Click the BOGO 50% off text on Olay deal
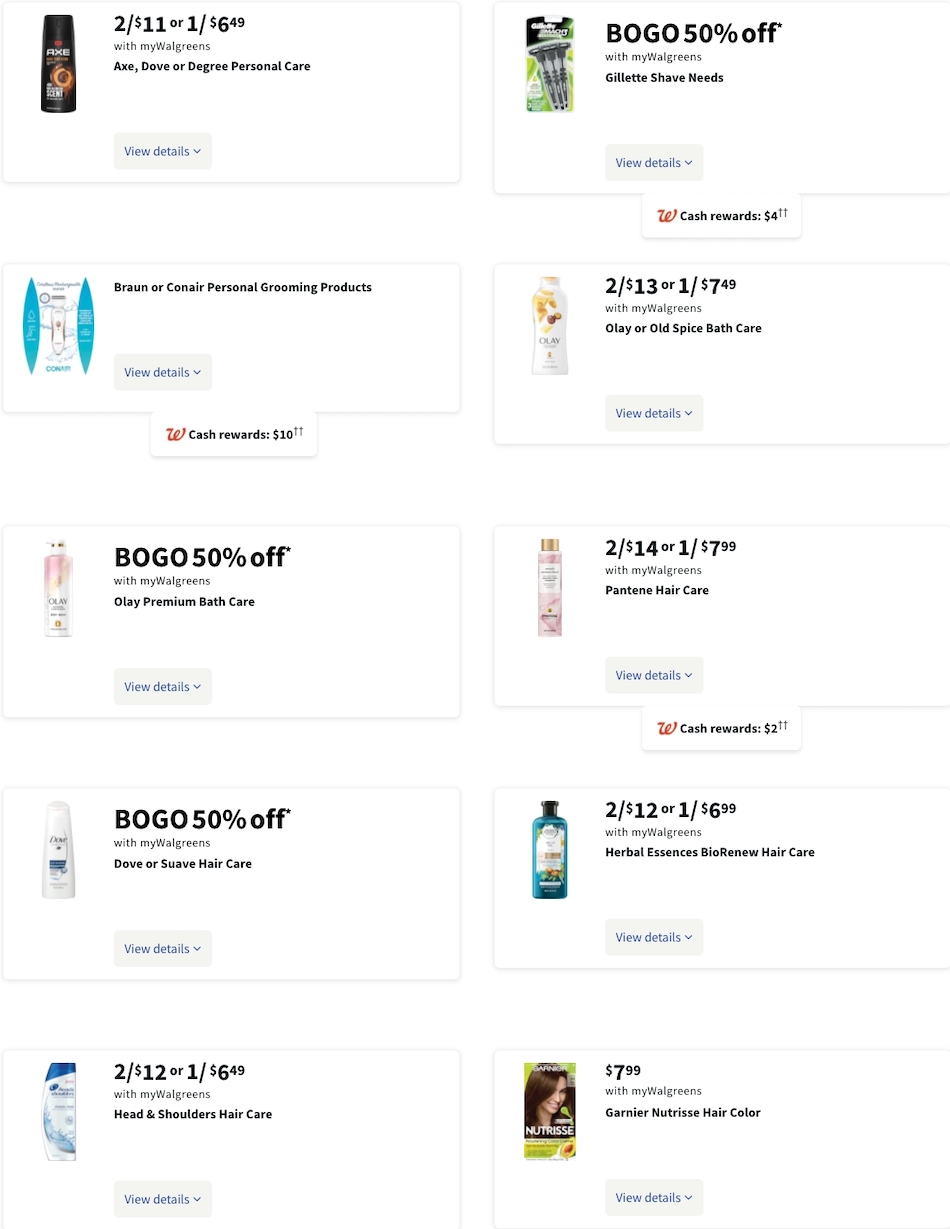950x1229 pixels. coord(200,557)
